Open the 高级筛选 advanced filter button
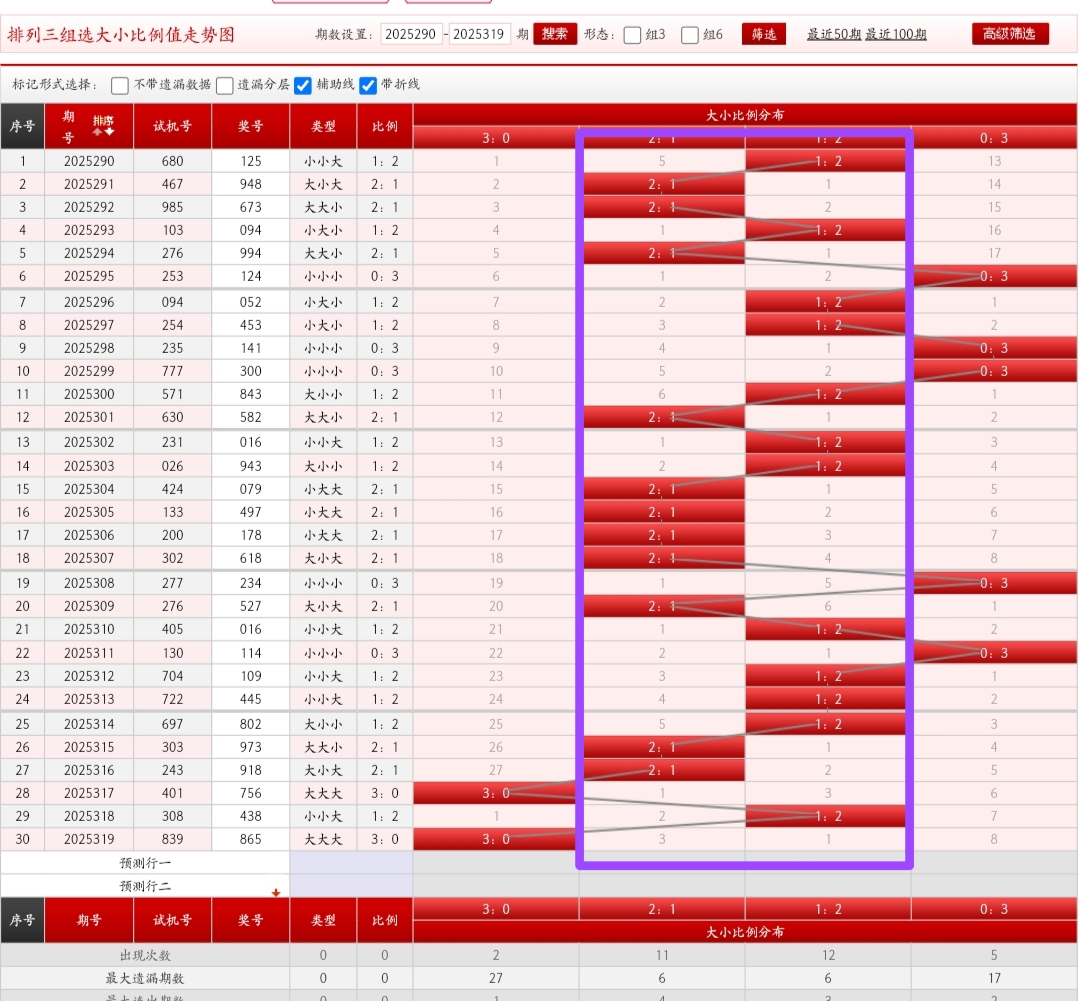The height and width of the screenshot is (1001, 1080). pos(1010,34)
